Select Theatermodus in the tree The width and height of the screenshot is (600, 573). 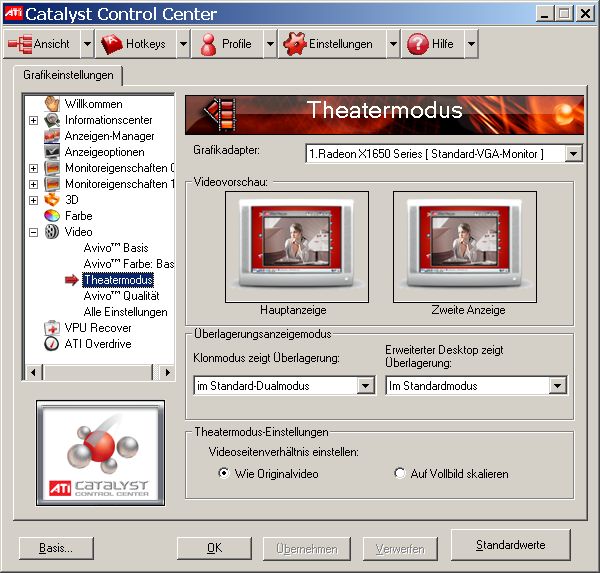[x=118, y=280]
